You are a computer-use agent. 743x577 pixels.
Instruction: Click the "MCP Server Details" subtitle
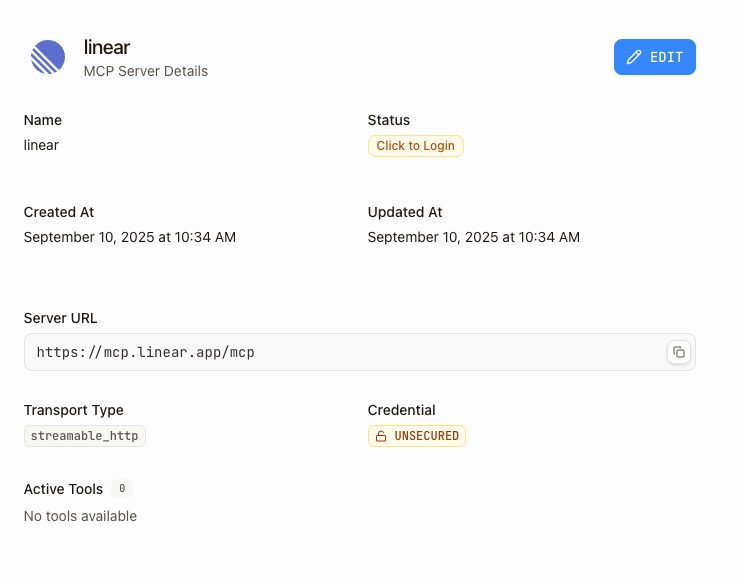(x=146, y=71)
